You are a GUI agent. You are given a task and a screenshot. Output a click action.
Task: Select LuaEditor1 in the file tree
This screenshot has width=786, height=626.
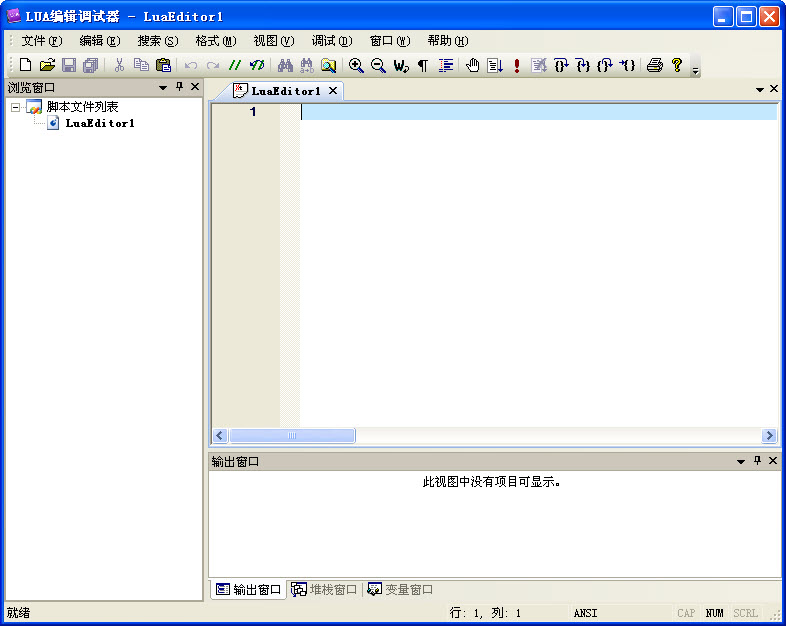point(100,123)
